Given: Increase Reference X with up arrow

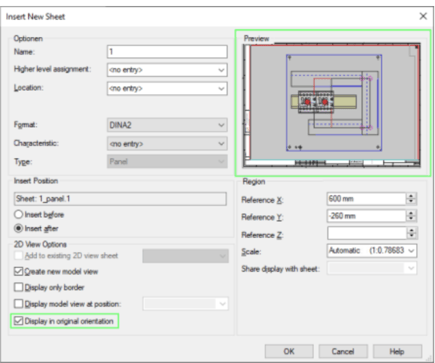Looking at the screenshot, I should 411,196.
